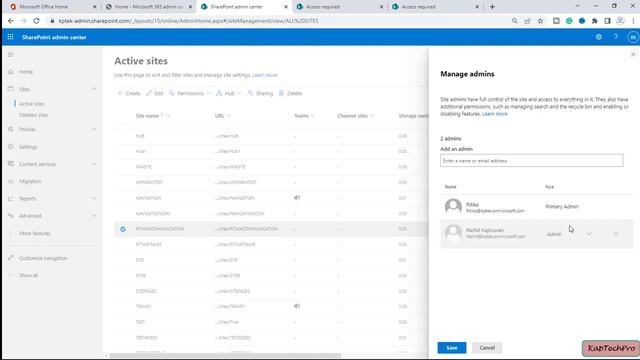This screenshot has width=640, height=360.
Task: Switch to Microsoft Office Home tab
Action: coord(52,7)
